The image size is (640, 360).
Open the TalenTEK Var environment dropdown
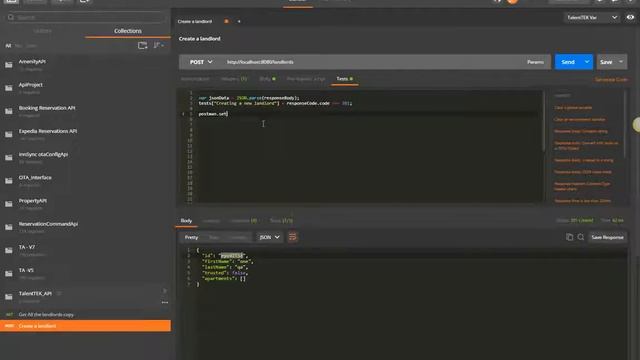coord(592,18)
